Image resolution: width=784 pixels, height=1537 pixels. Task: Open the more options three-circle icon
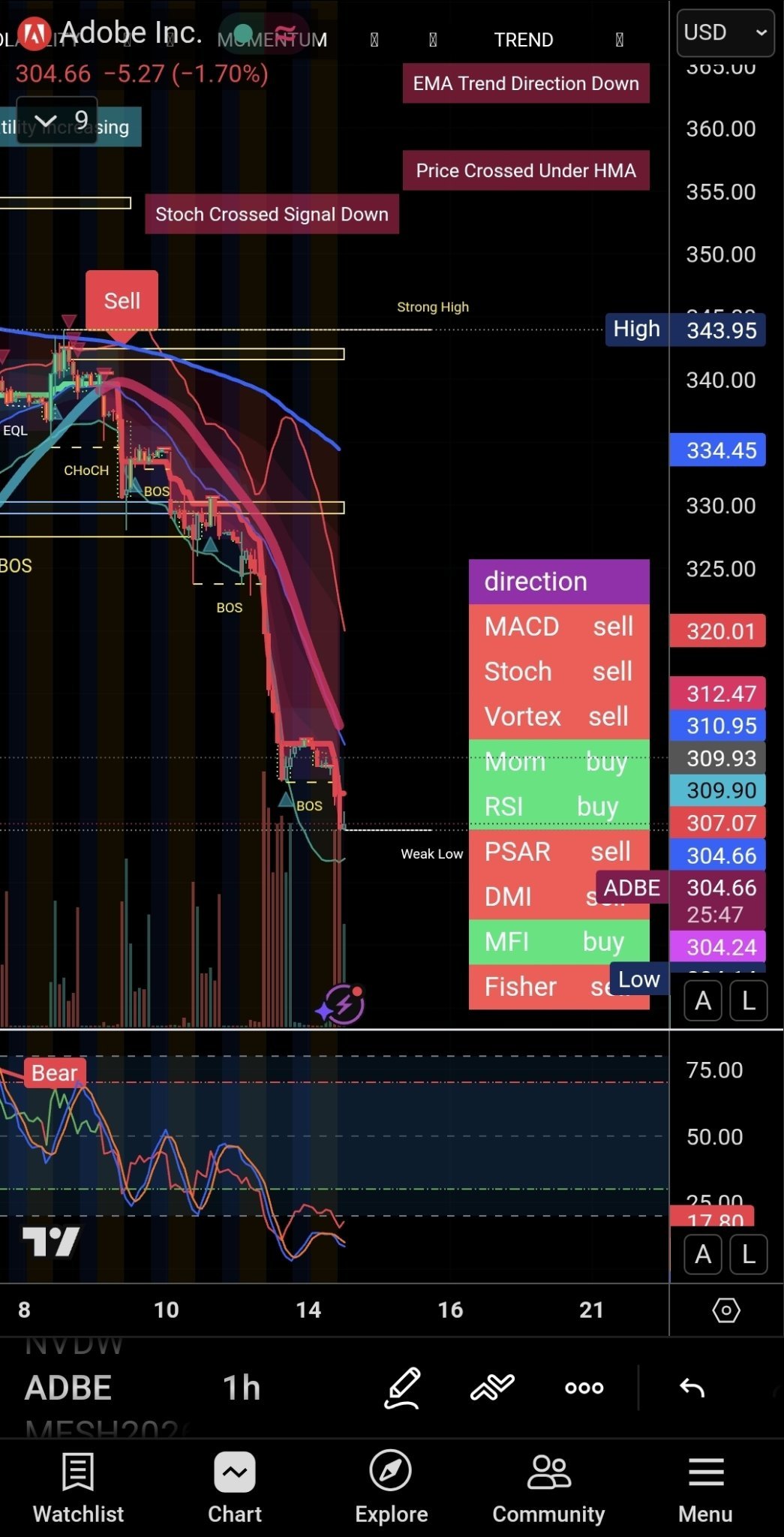point(584,1388)
